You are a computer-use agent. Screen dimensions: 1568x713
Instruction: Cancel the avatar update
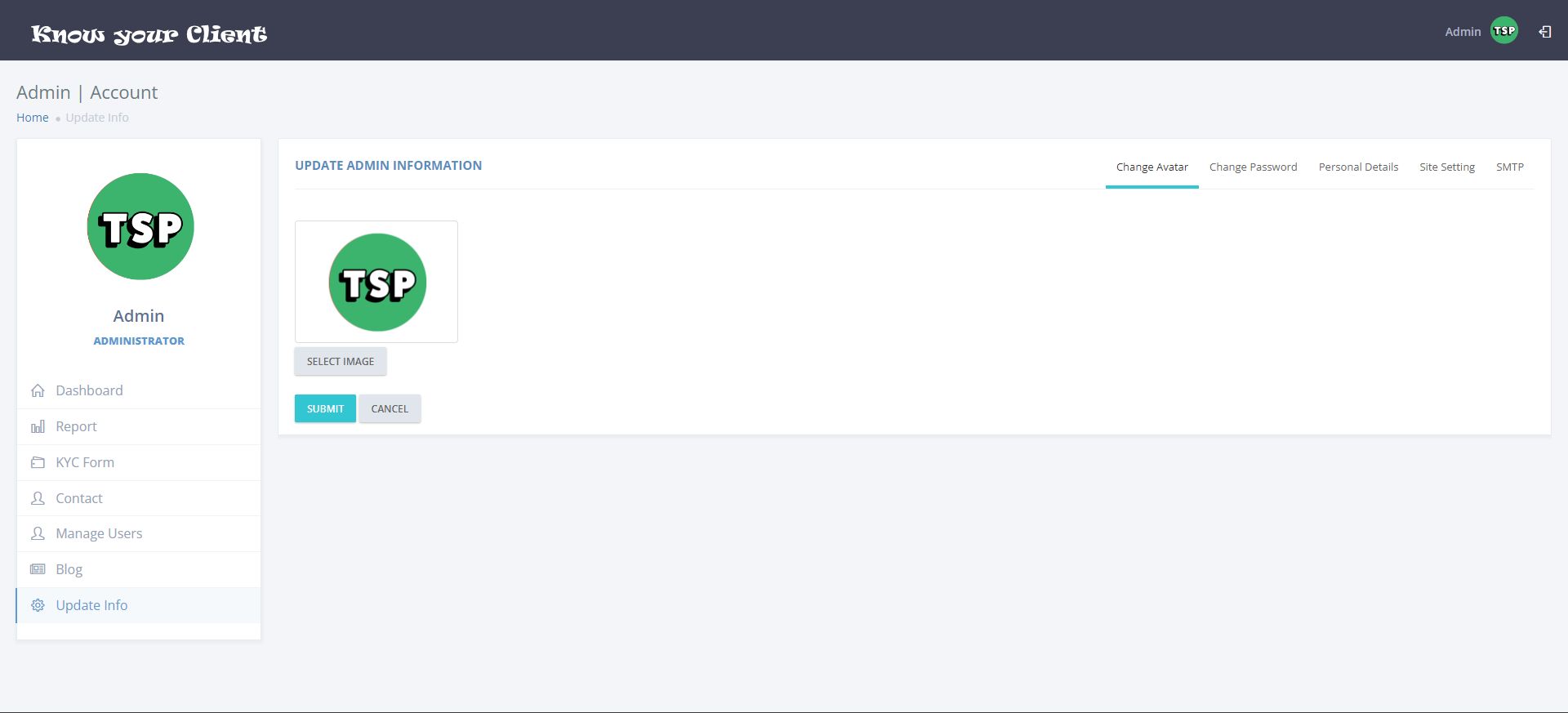tap(390, 408)
